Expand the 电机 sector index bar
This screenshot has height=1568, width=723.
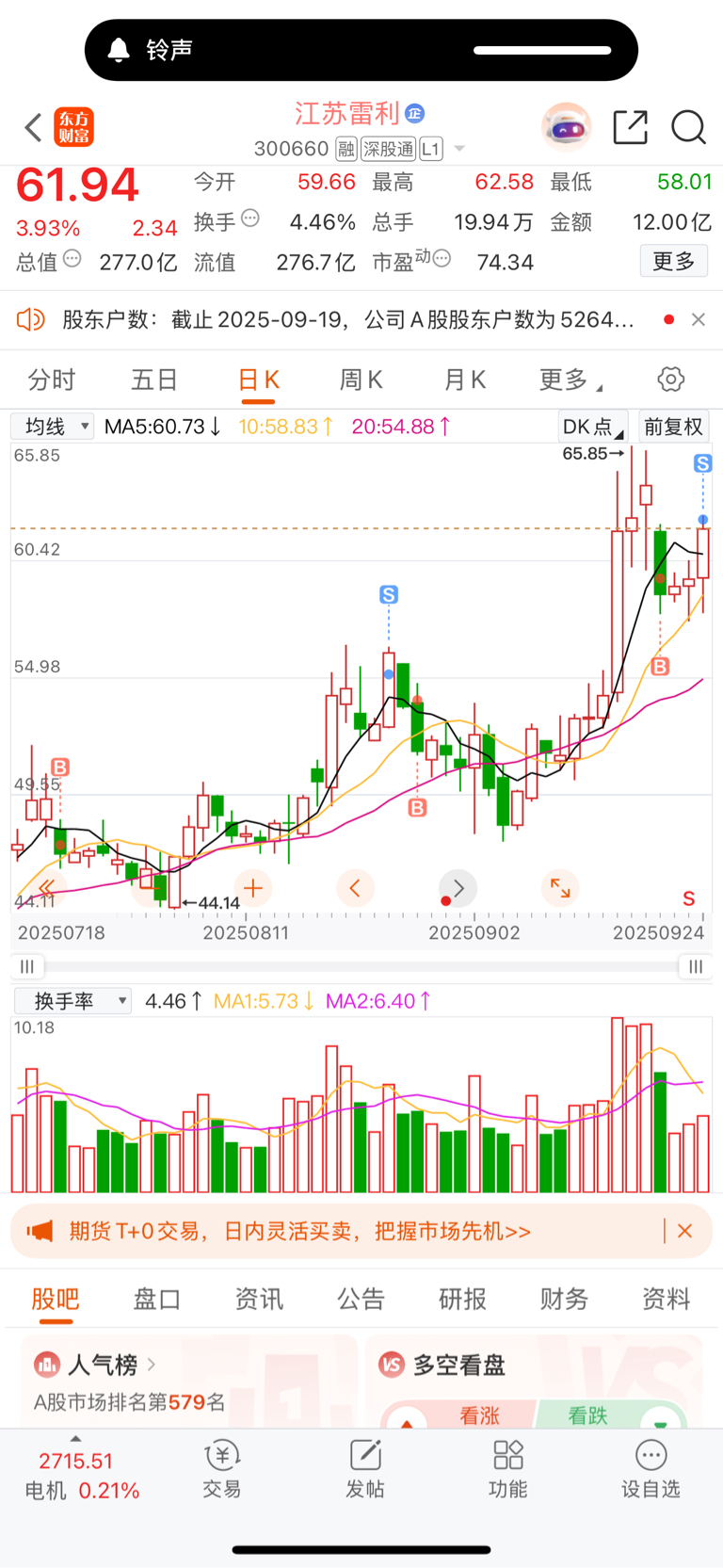(80, 1475)
